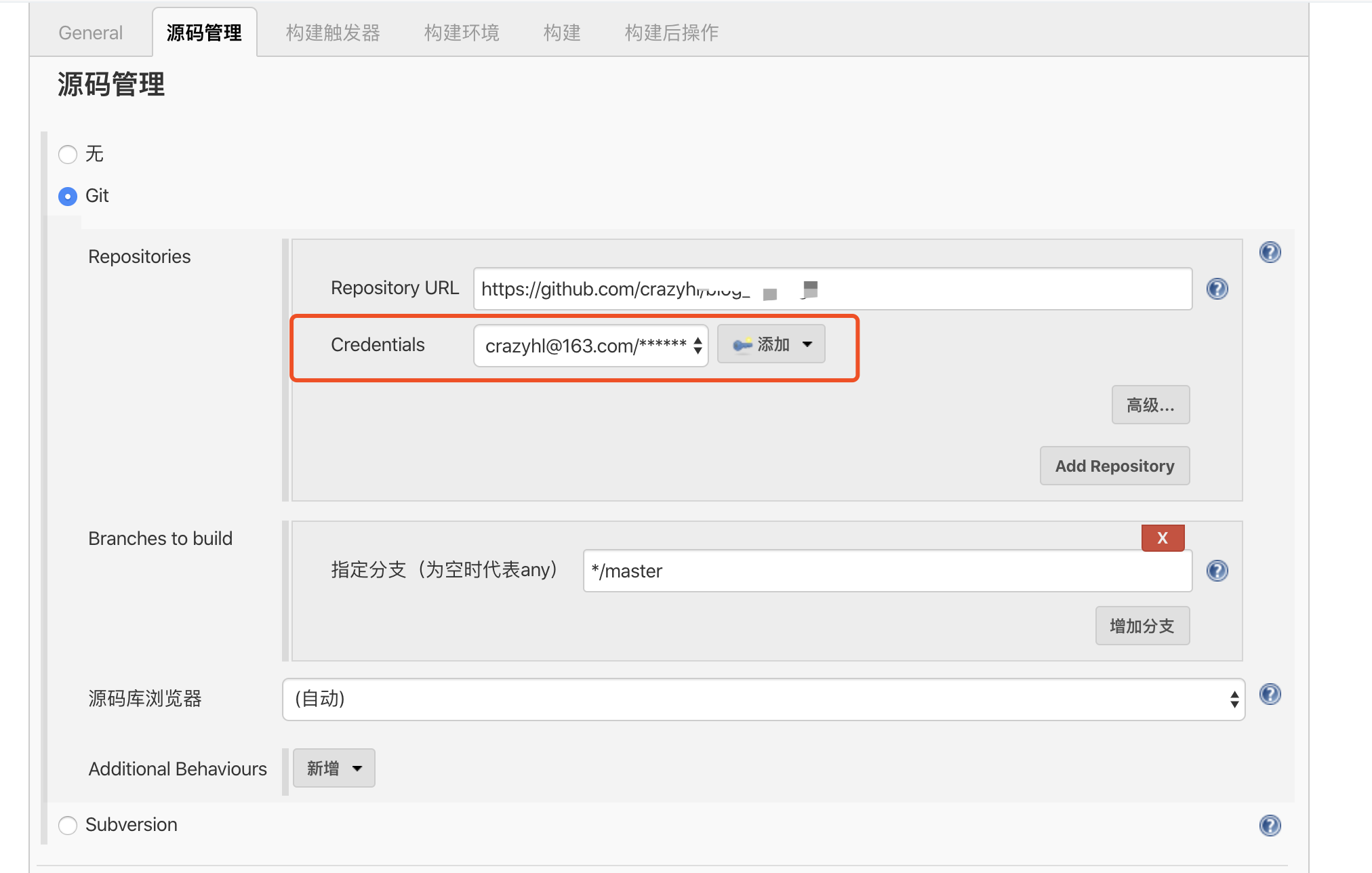Open the 新增 dropdown under Additional Behaviours

tap(334, 768)
